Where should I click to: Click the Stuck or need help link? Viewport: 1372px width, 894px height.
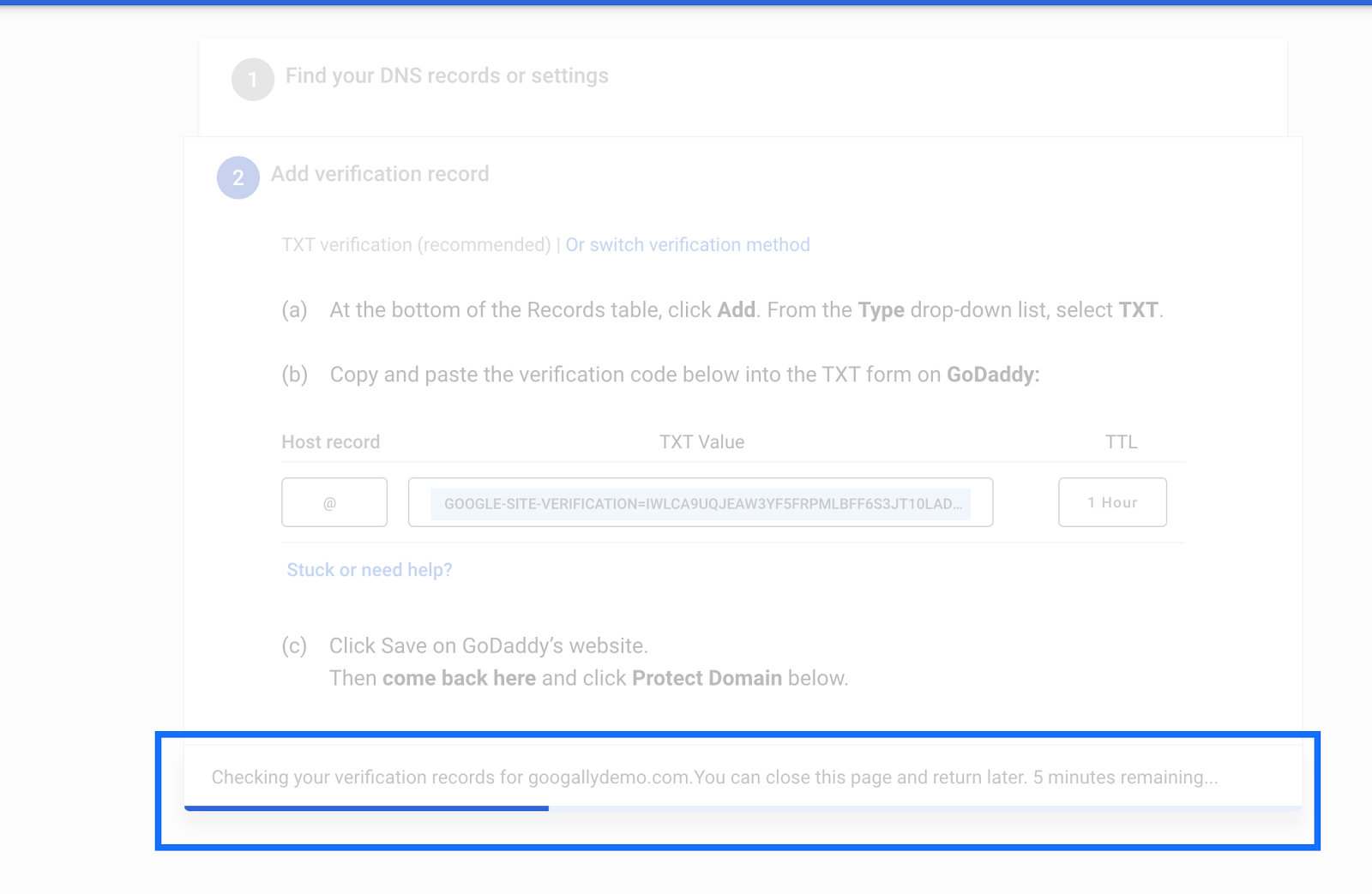369,569
